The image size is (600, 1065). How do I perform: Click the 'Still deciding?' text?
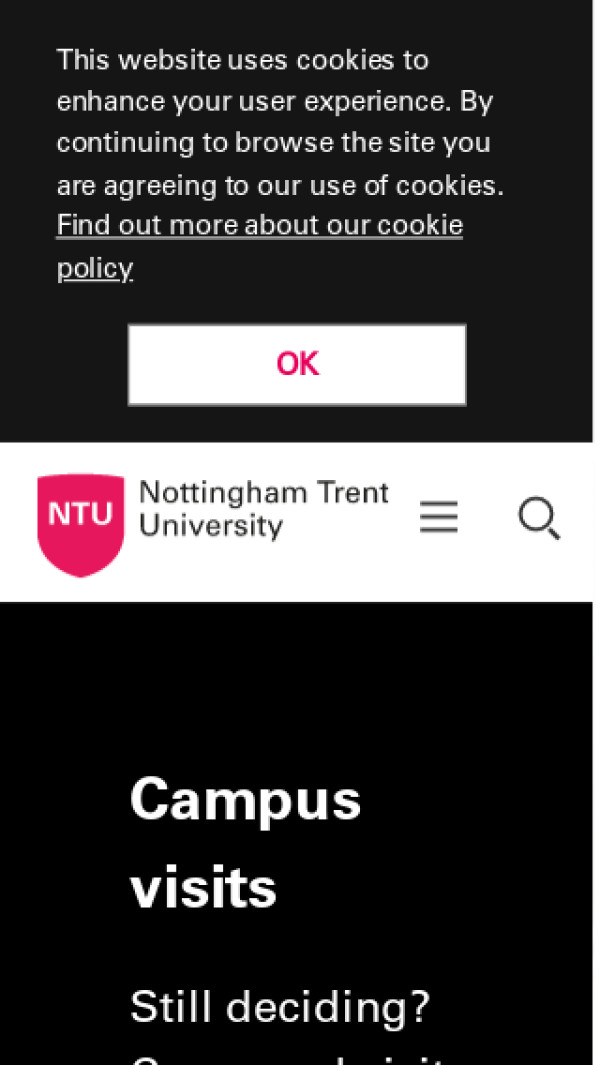click(280, 1007)
